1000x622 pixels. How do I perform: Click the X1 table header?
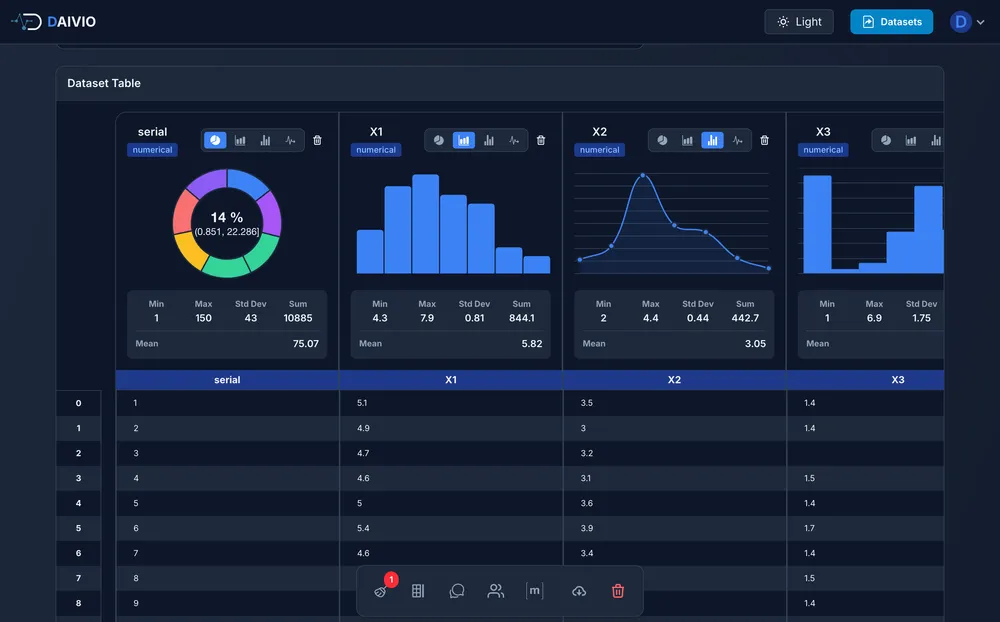click(x=451, y=380)
